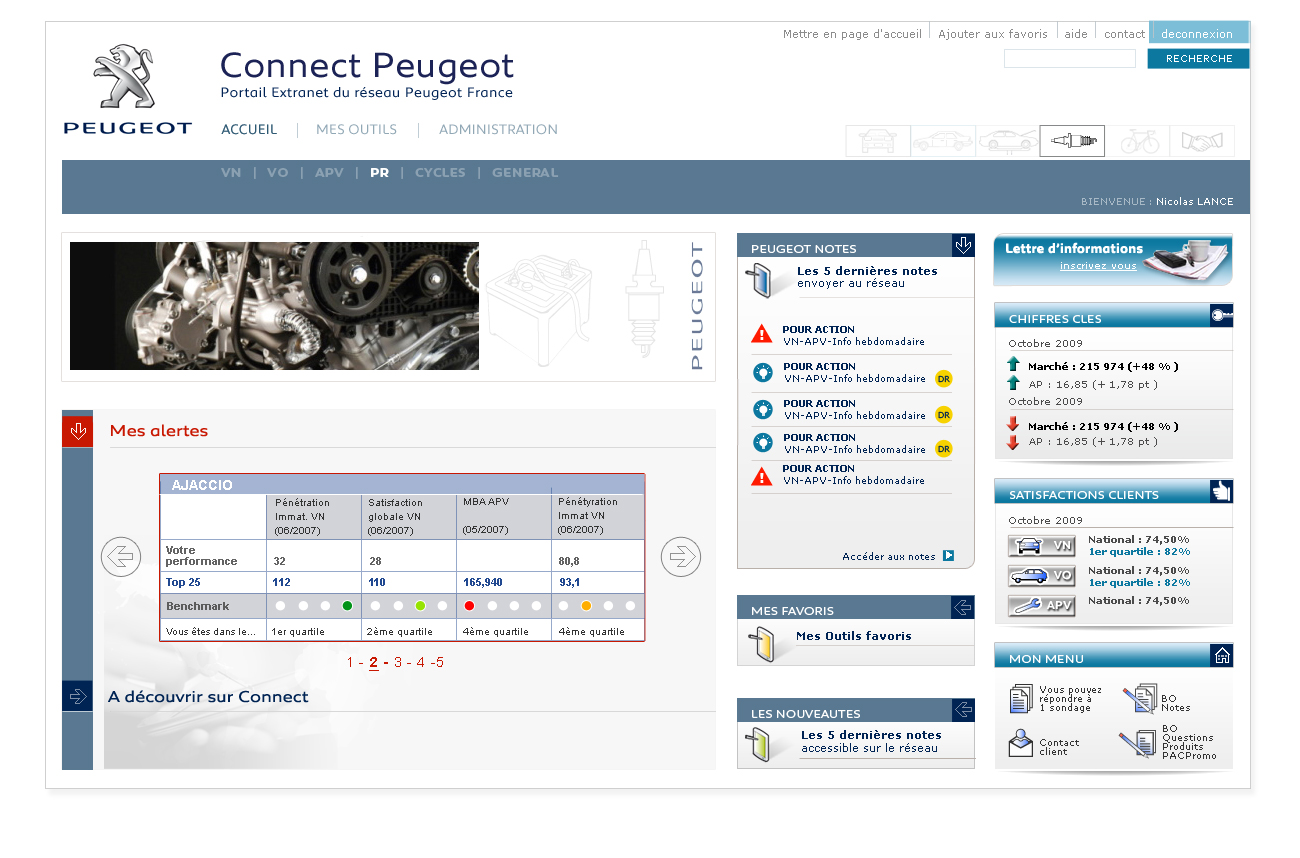Click the APV wrench satisfaction button

1041,606
